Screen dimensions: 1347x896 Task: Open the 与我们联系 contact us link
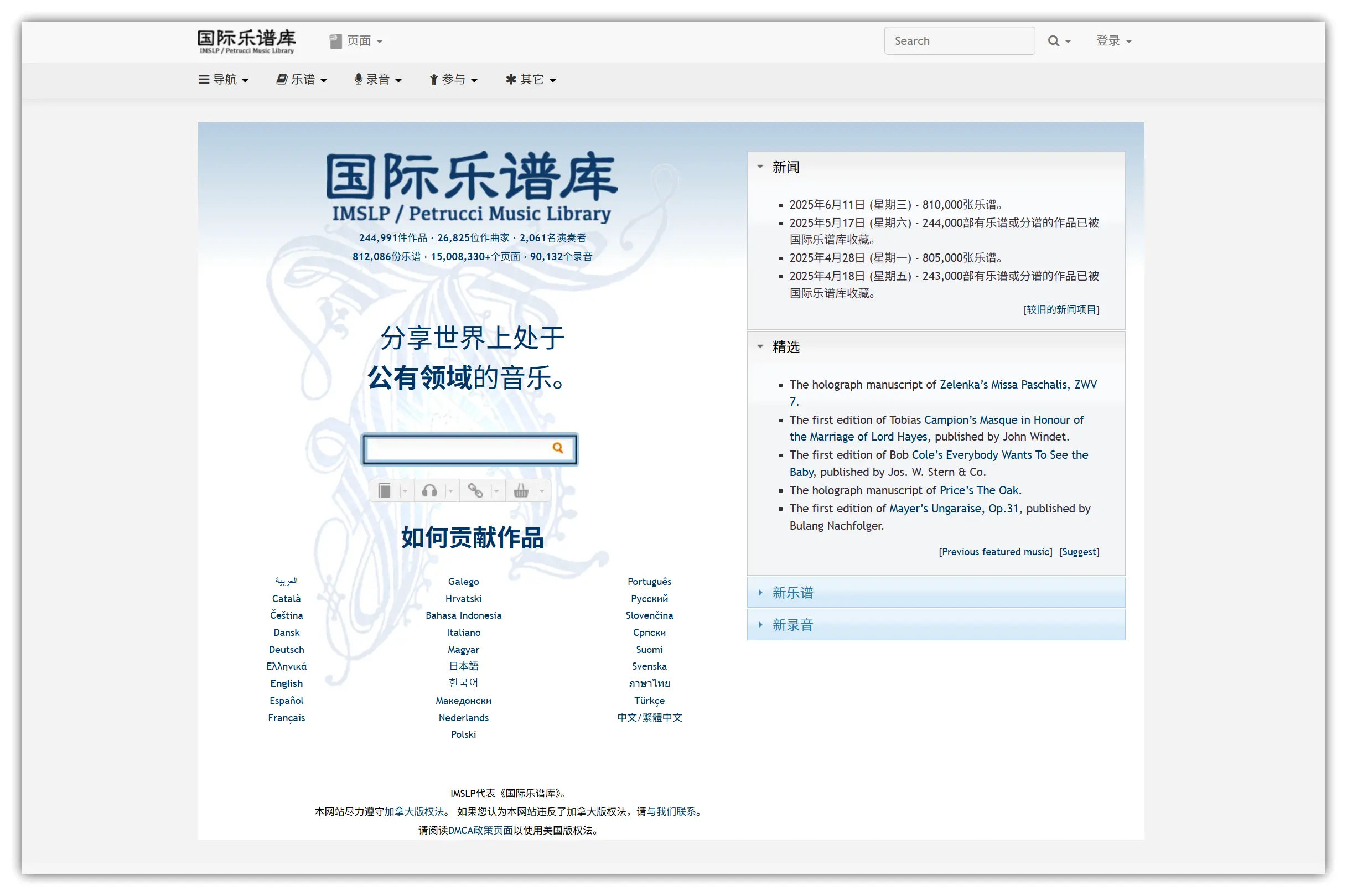coord(671,812)
